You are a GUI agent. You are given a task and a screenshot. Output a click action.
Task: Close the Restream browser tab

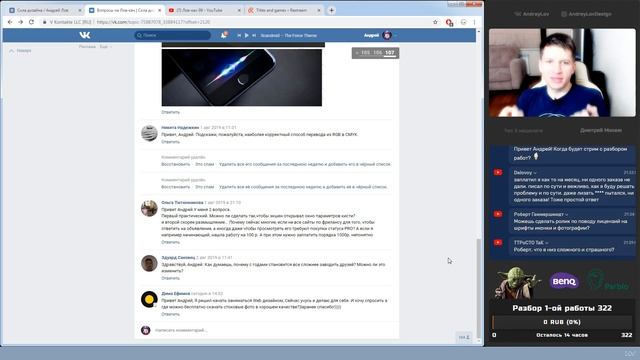coord(319,10)
